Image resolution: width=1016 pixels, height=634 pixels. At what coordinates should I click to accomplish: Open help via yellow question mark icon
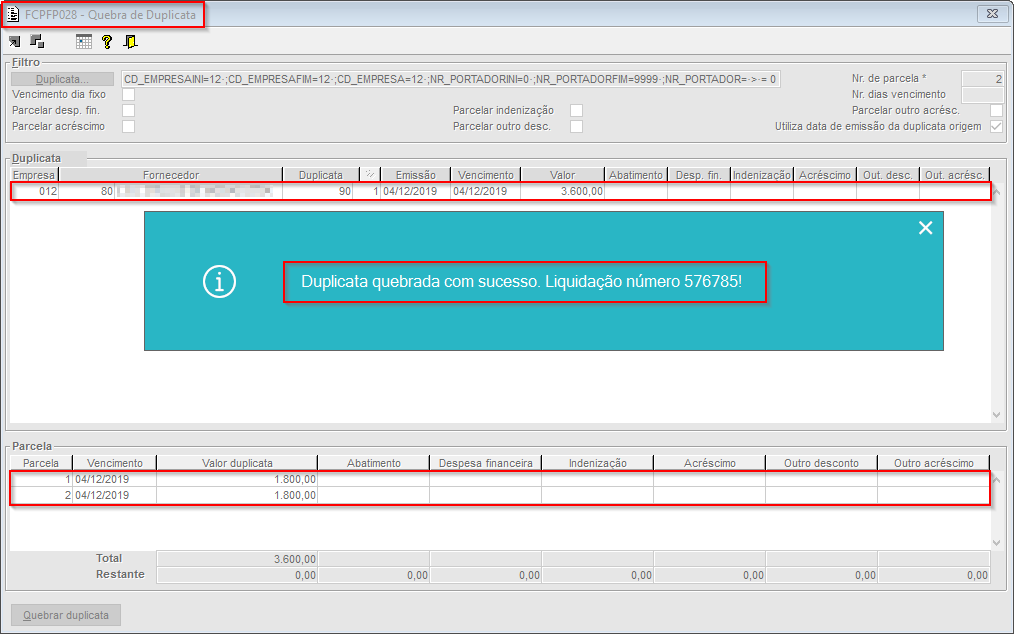coord(107,42)
